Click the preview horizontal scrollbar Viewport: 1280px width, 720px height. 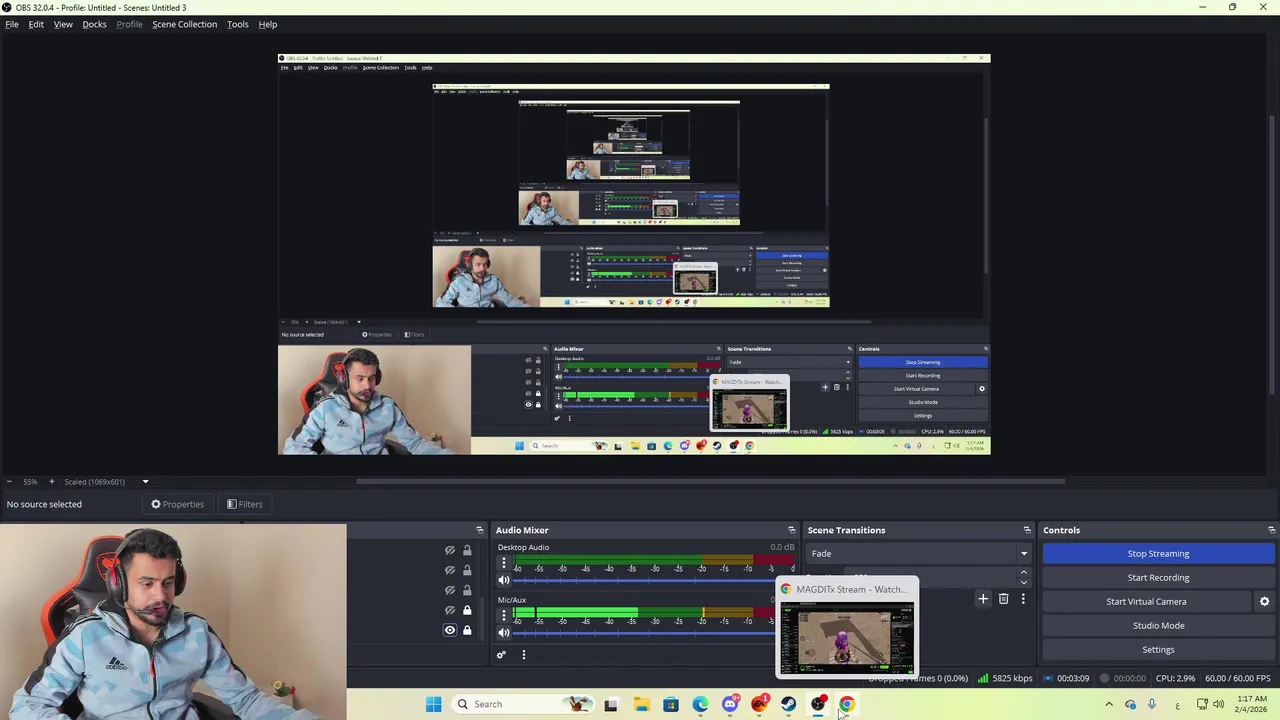(710, 481)
